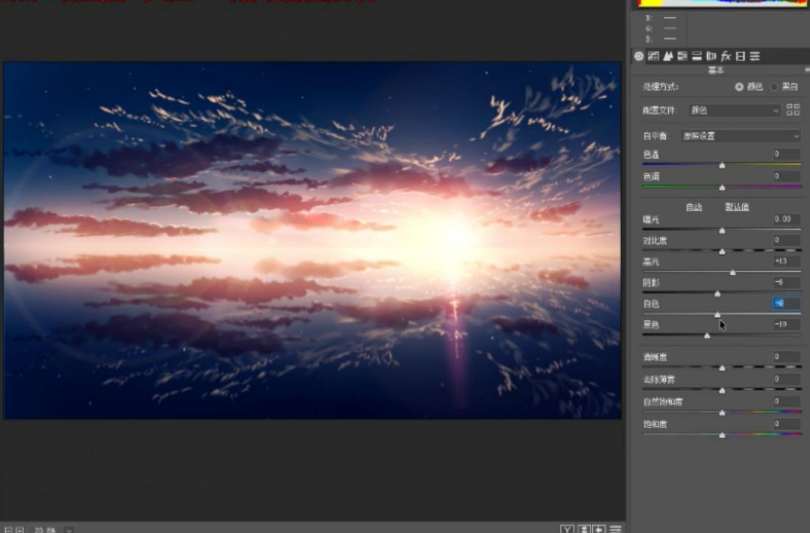The height and width of the screenshot is (533, 810).
Task: Open the fx Effects panel icon
Action: 726,56
